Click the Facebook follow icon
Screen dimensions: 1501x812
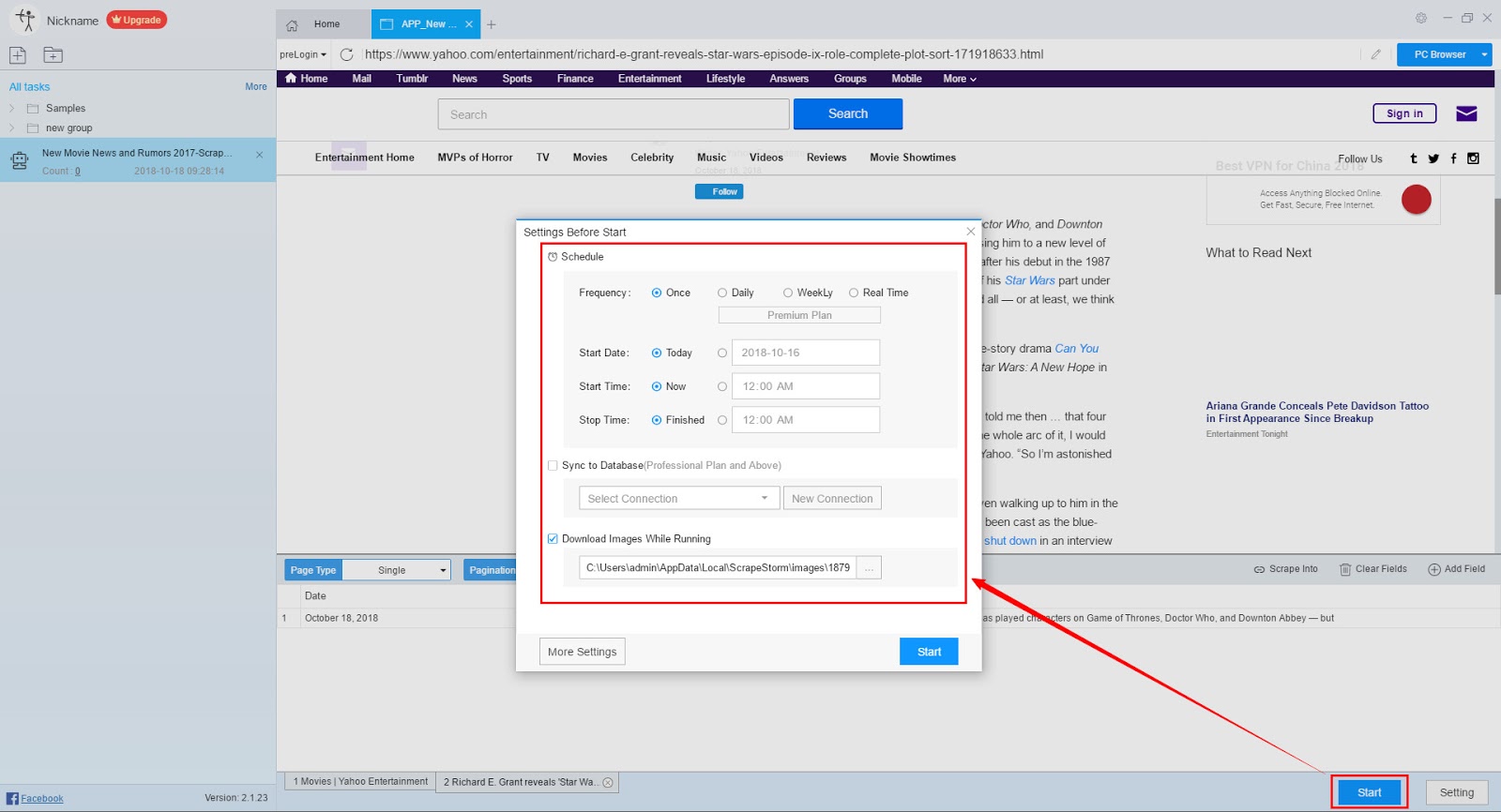coord(1453,158)
